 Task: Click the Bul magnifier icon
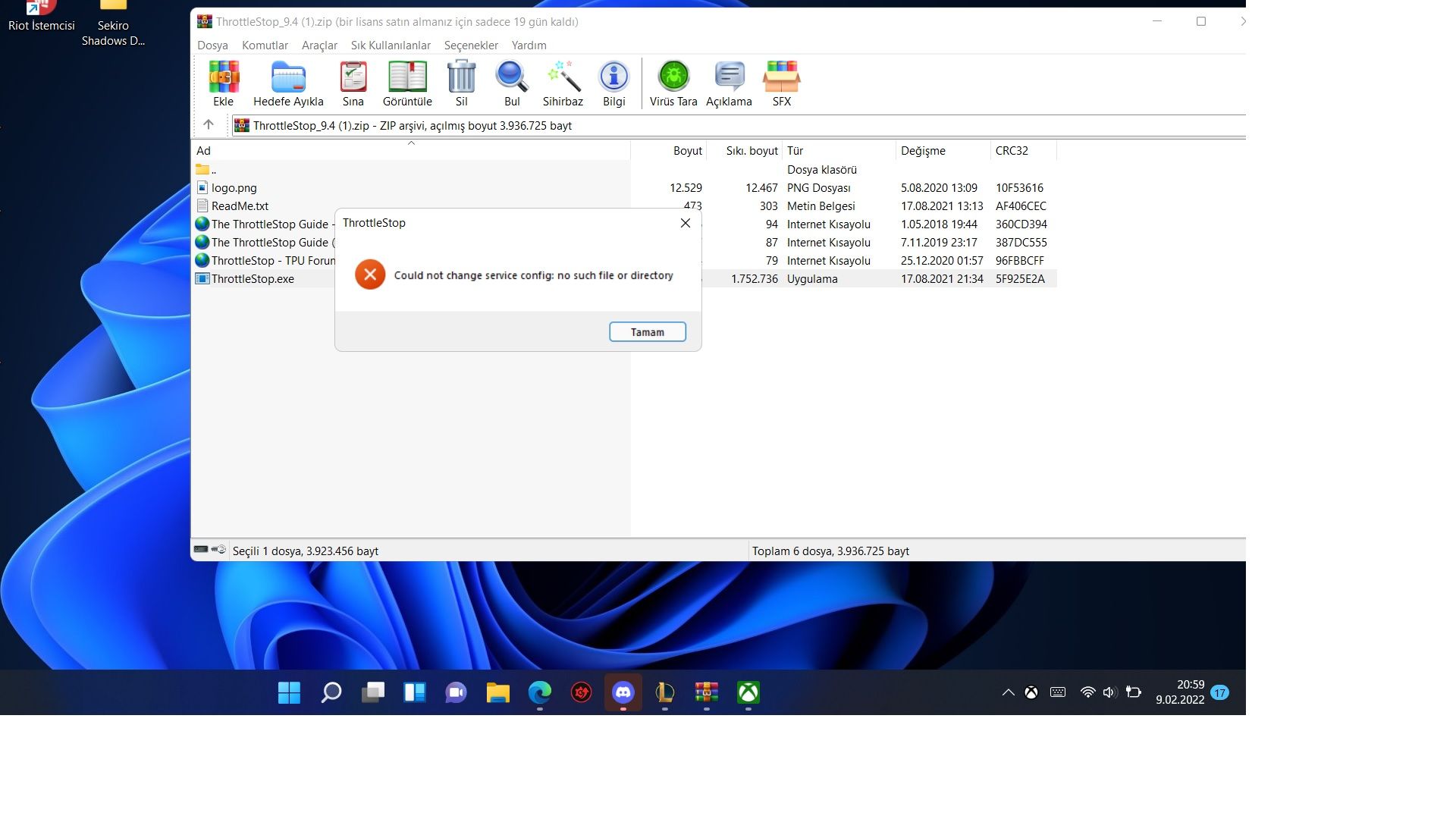click(512, 77)
